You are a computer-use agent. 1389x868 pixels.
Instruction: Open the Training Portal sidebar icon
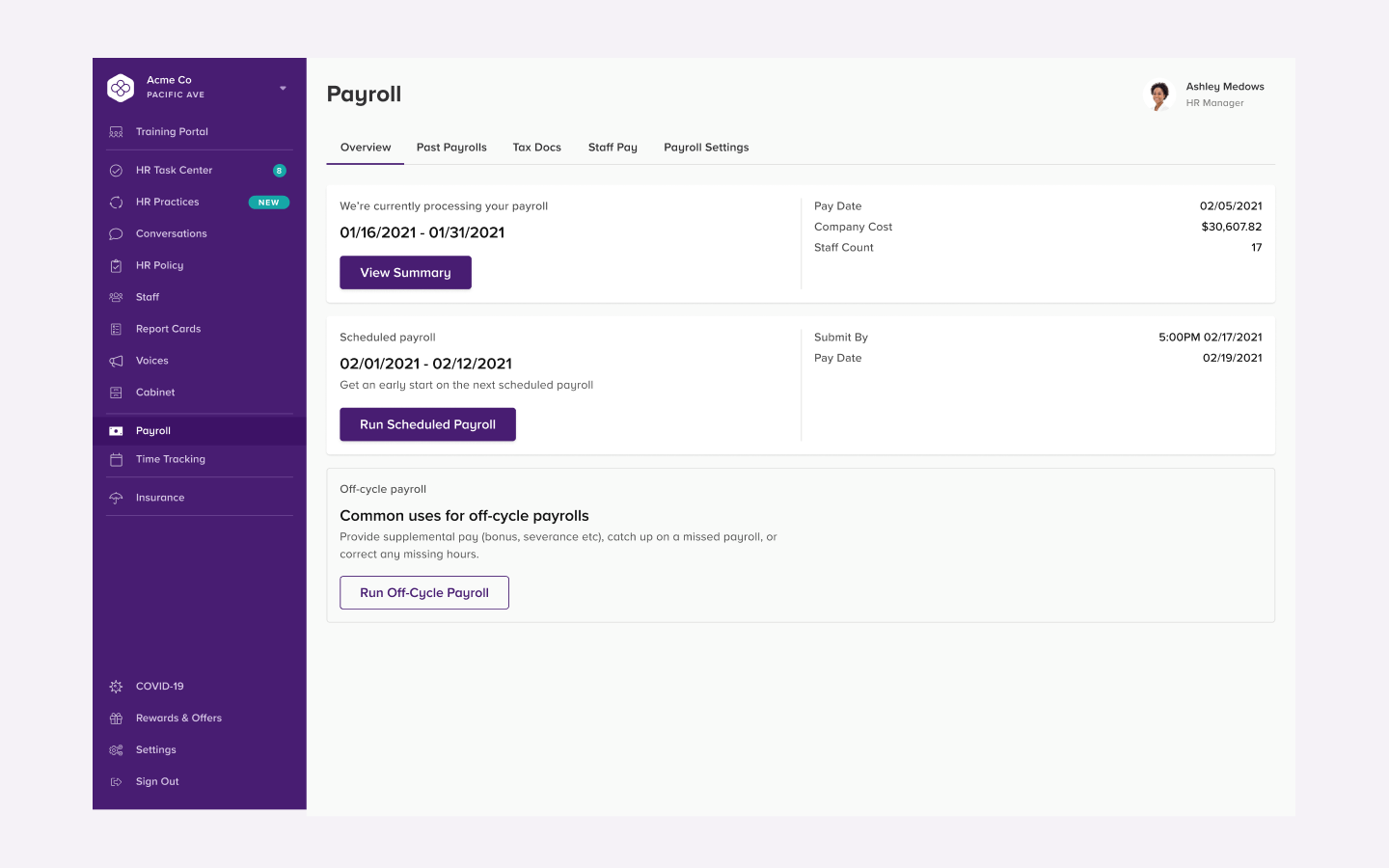[116, 132]
